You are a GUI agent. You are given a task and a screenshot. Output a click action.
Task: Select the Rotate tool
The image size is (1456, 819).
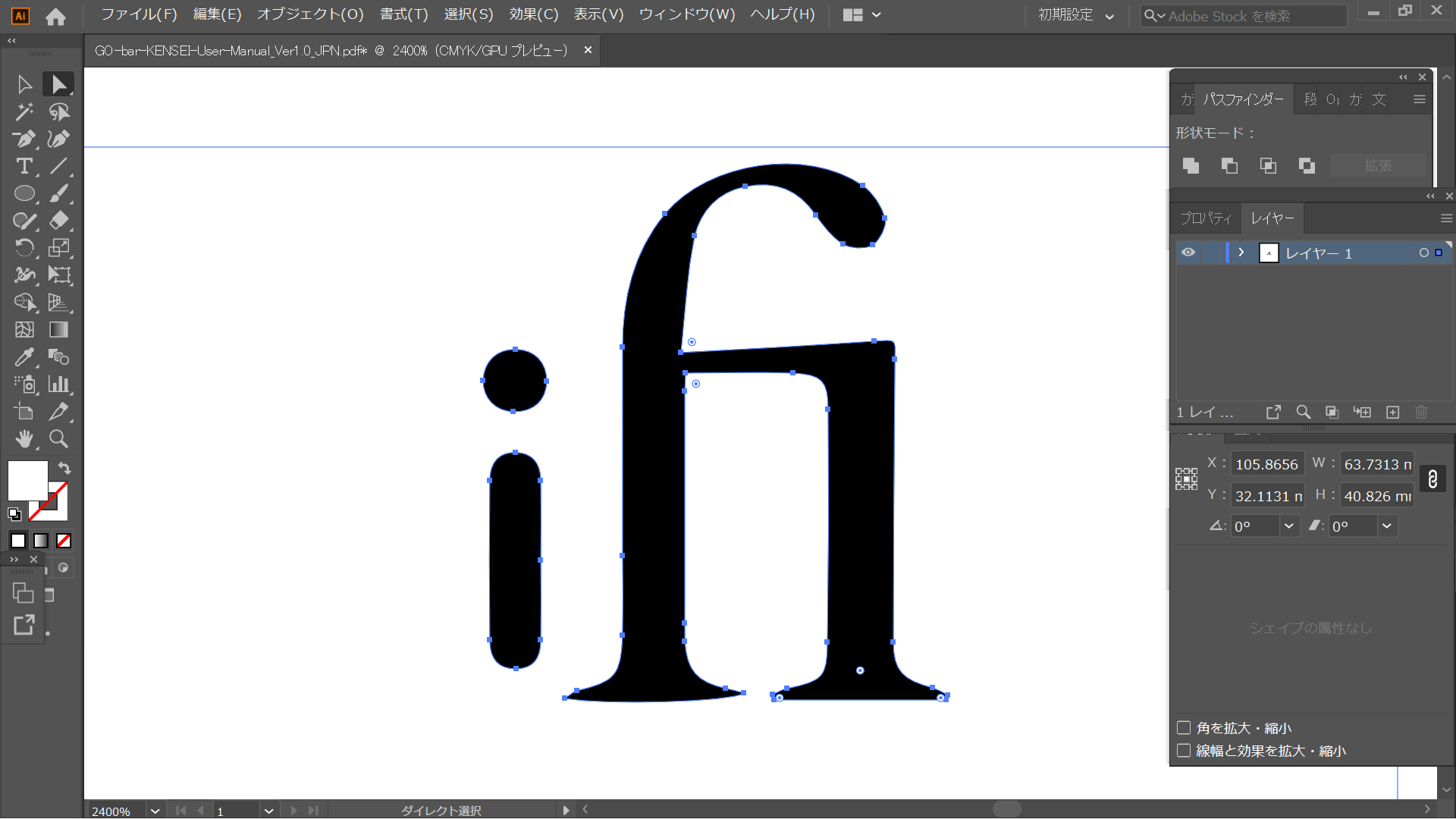click(x=24, y=248)
